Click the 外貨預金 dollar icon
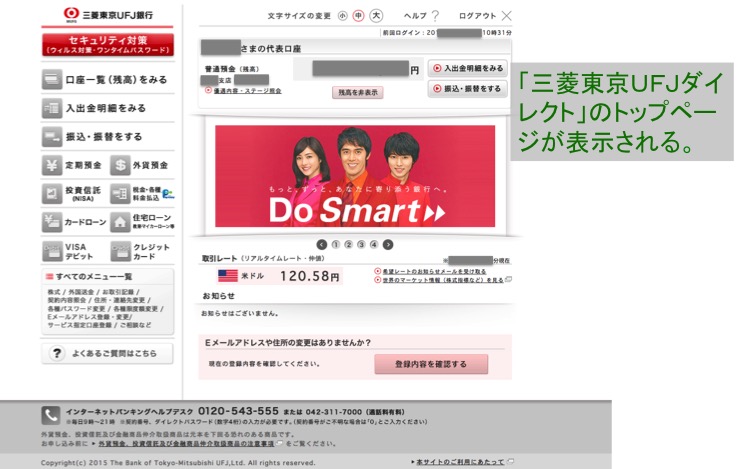Viewport: 750px width, 469px height. click(120, 165)
